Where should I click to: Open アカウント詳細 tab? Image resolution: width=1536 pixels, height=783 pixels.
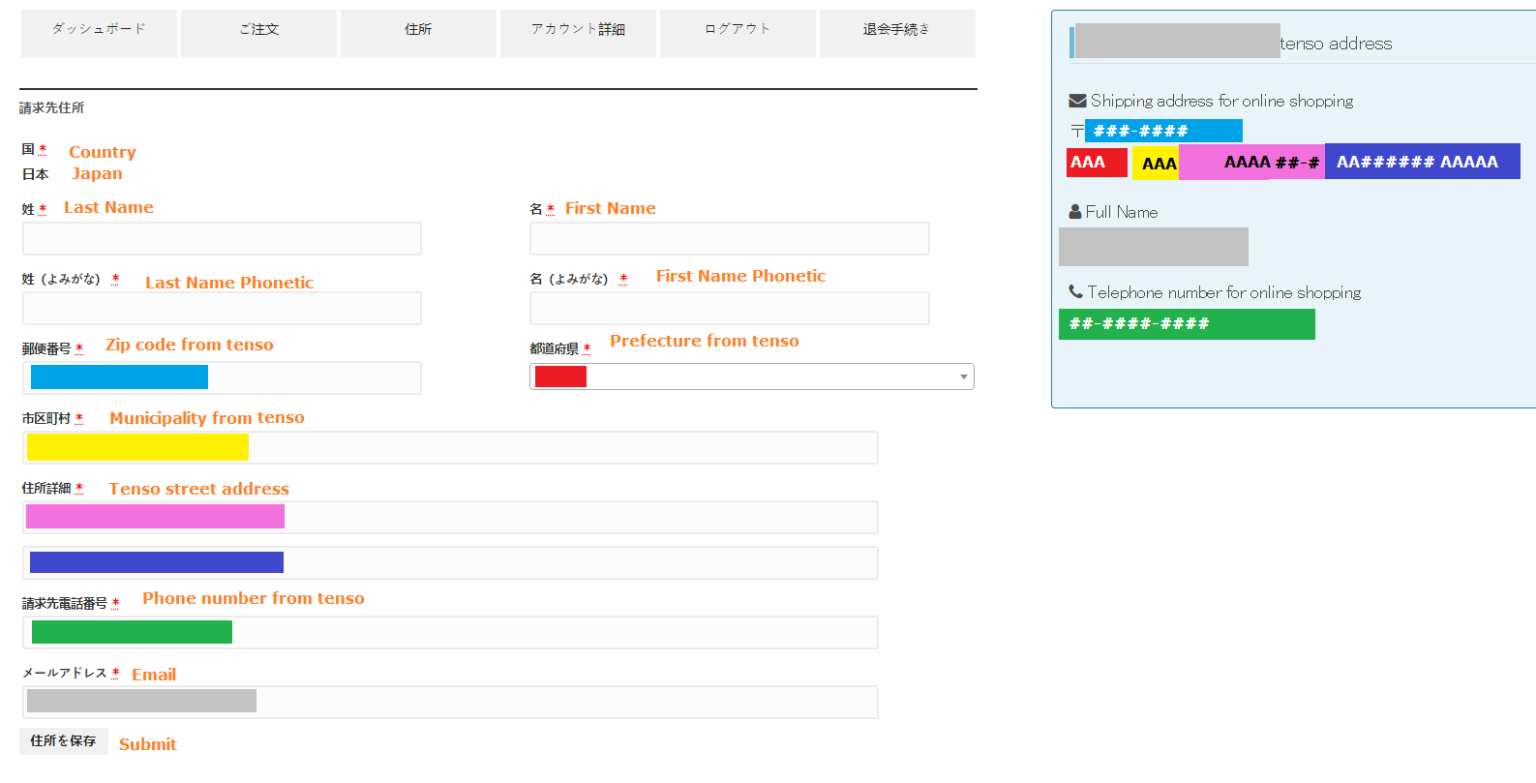(578, 30)
